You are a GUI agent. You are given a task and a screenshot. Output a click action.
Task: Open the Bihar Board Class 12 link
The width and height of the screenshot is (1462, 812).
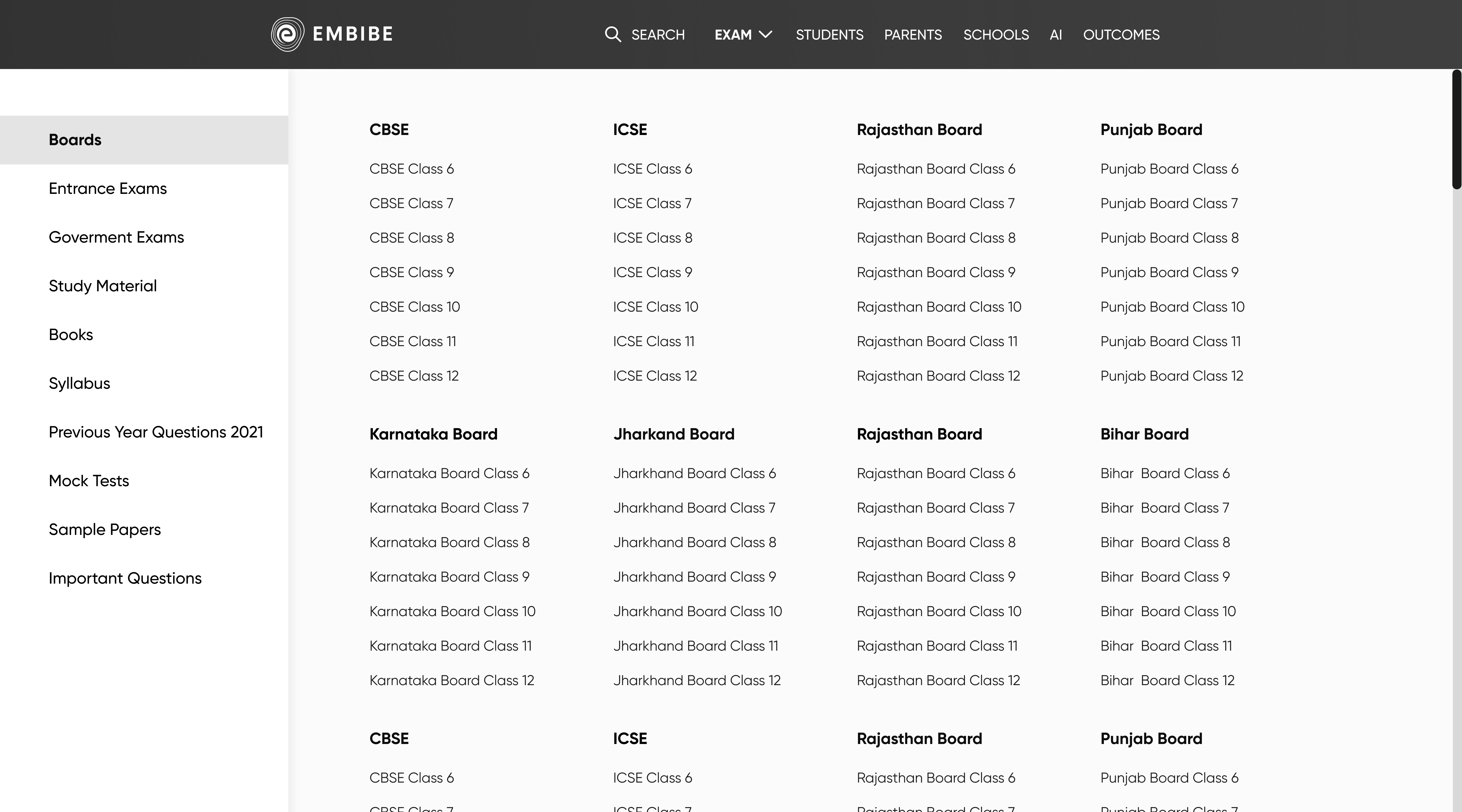1168,681
